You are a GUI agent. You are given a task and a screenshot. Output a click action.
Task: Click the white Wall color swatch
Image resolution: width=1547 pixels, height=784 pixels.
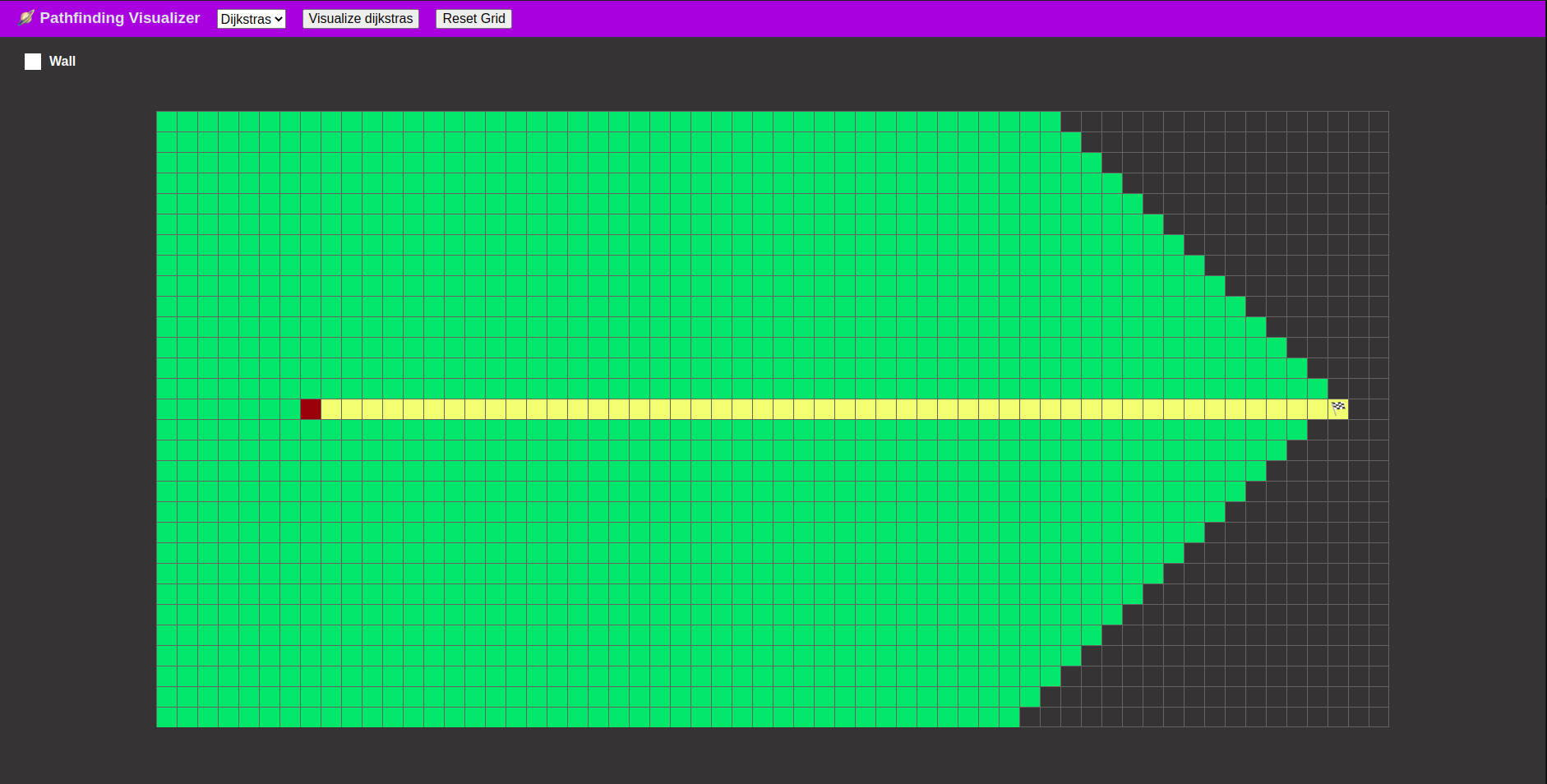pos(33,61)
